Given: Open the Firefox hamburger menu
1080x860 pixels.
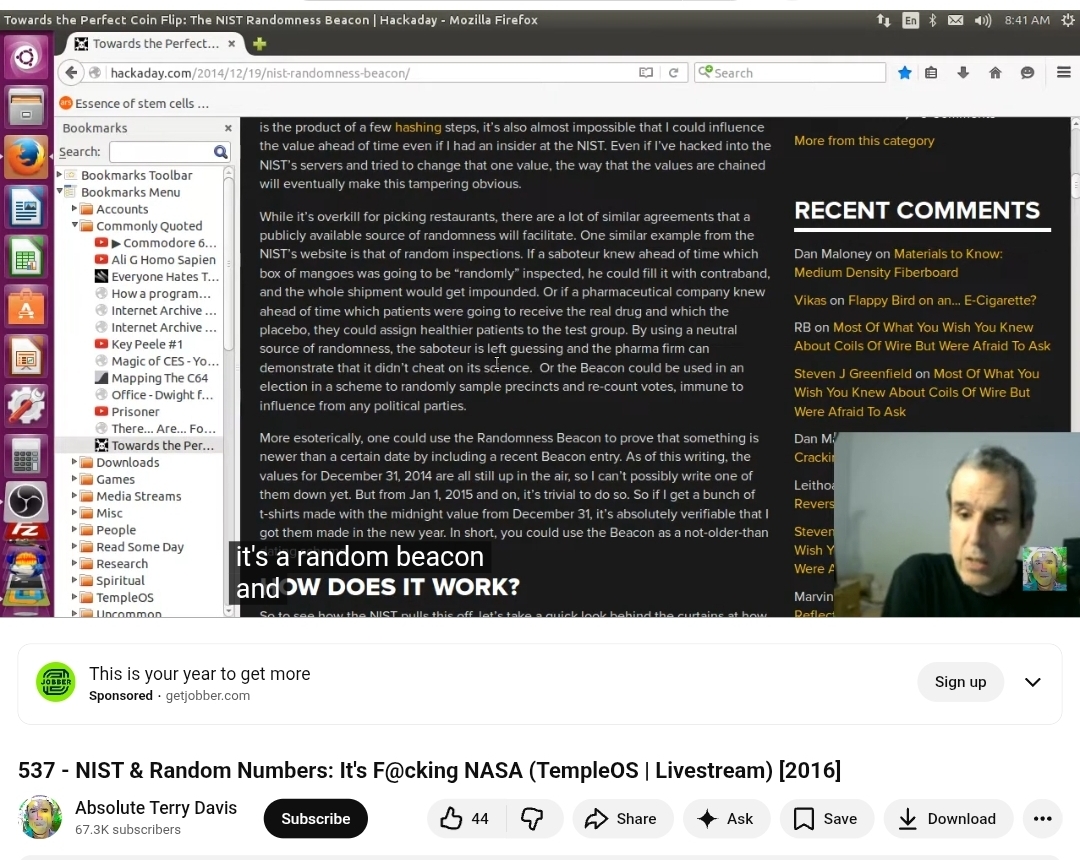Looking at the screenshot, I should (1063, 72).
